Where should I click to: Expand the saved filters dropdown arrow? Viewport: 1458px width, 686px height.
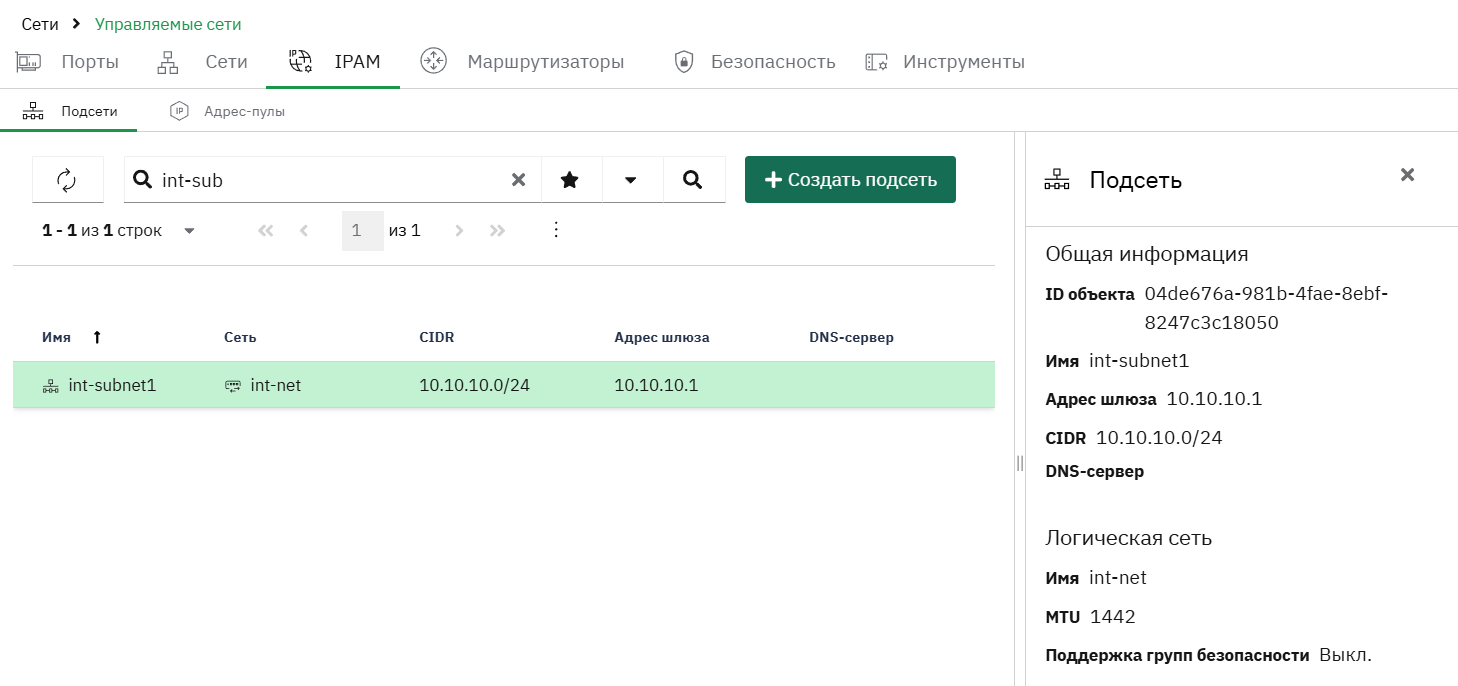point(631,180)
